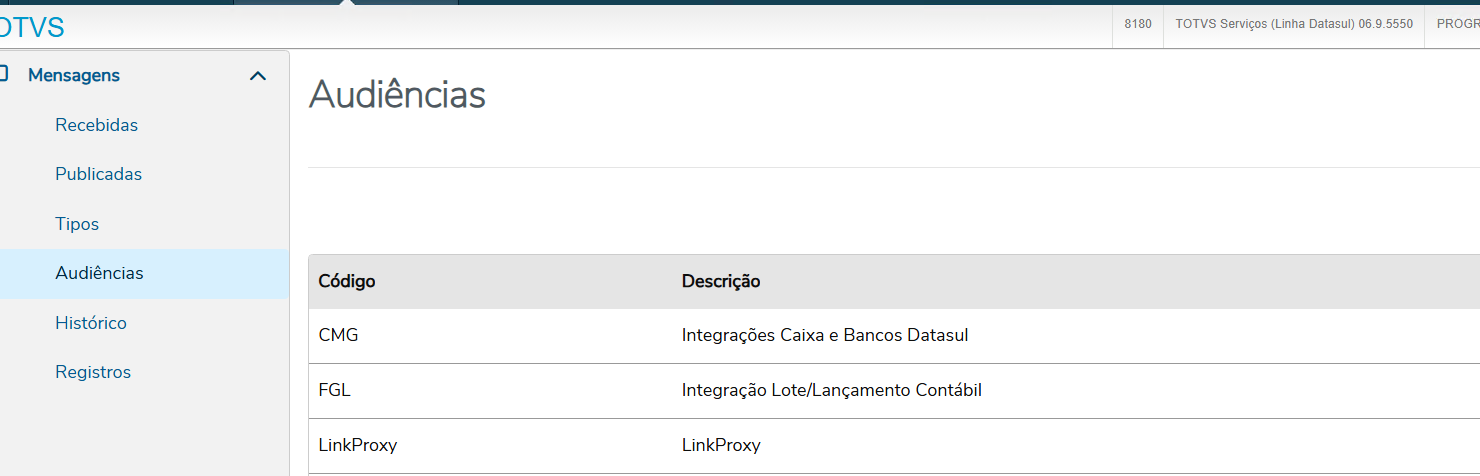The image size is (1480, 476).
Task: Select the CMG audience row
Action: pos(338,335)
